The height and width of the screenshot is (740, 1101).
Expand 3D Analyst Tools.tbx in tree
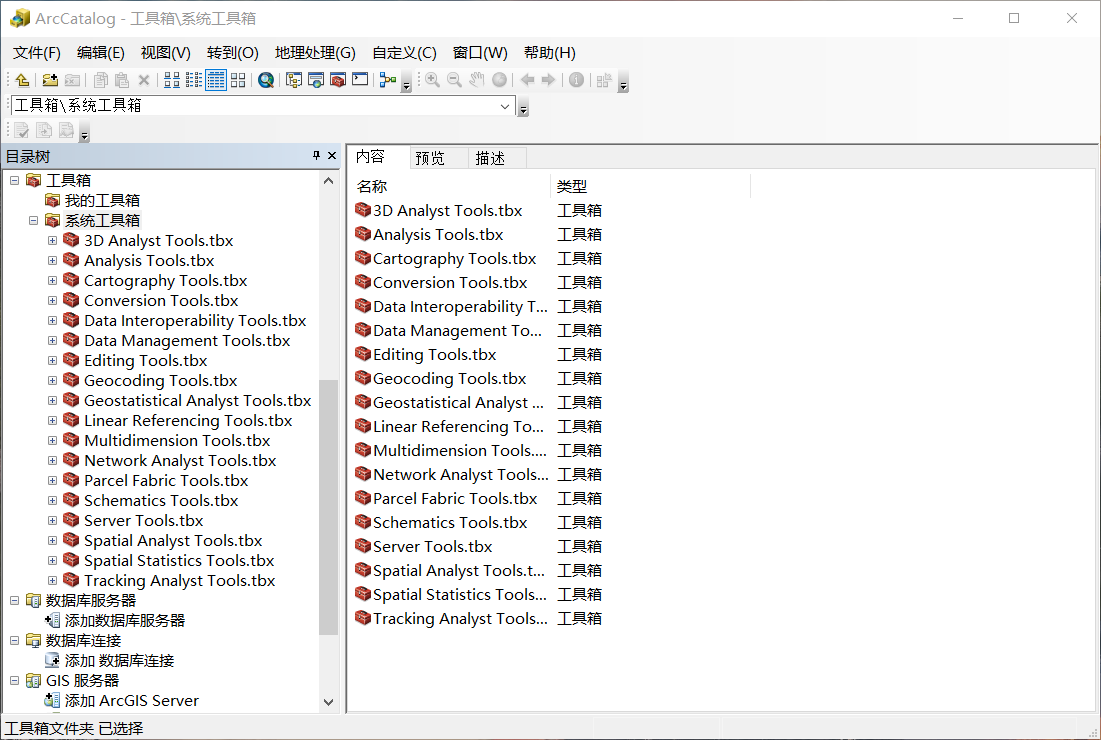(x=52, y=240)
